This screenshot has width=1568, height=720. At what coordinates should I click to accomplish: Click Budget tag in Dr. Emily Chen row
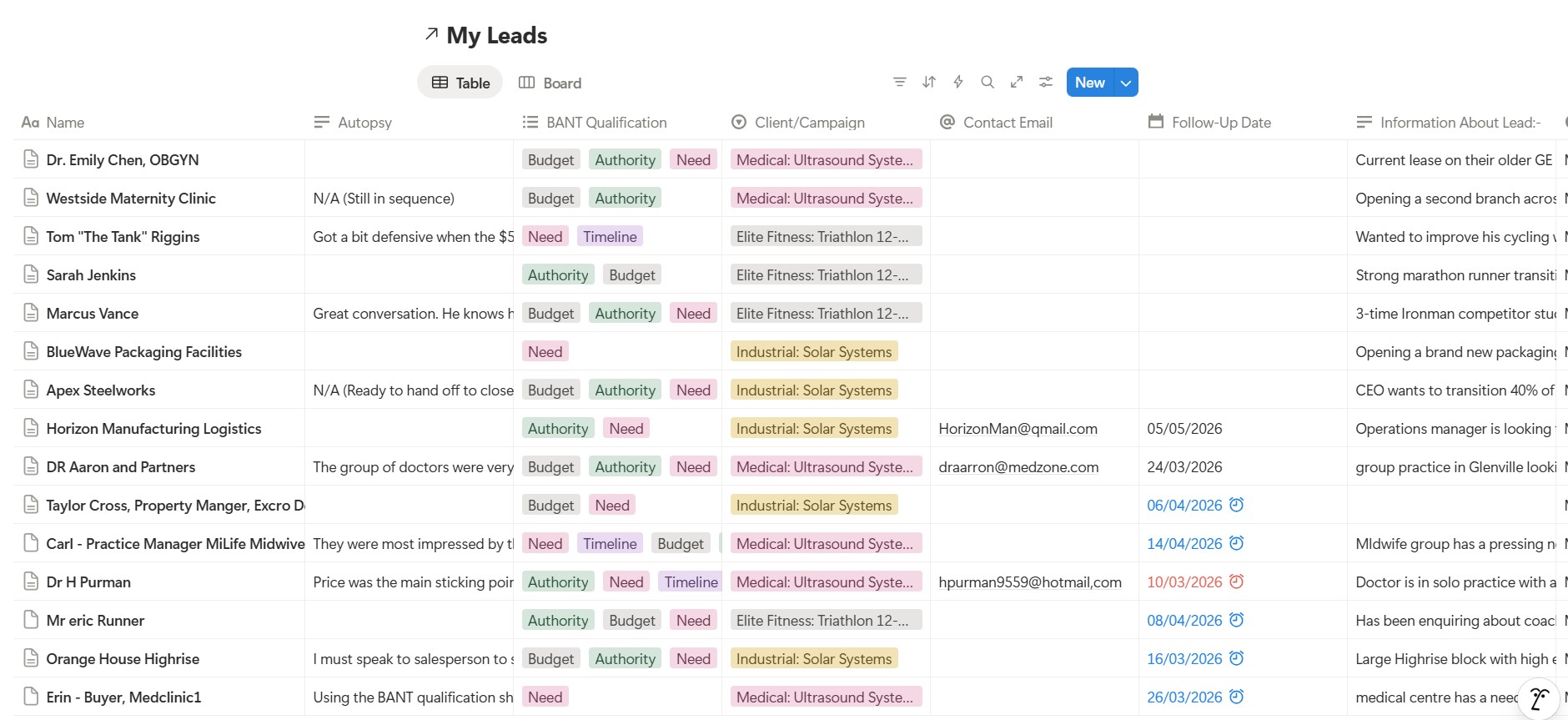click(550, 159)
